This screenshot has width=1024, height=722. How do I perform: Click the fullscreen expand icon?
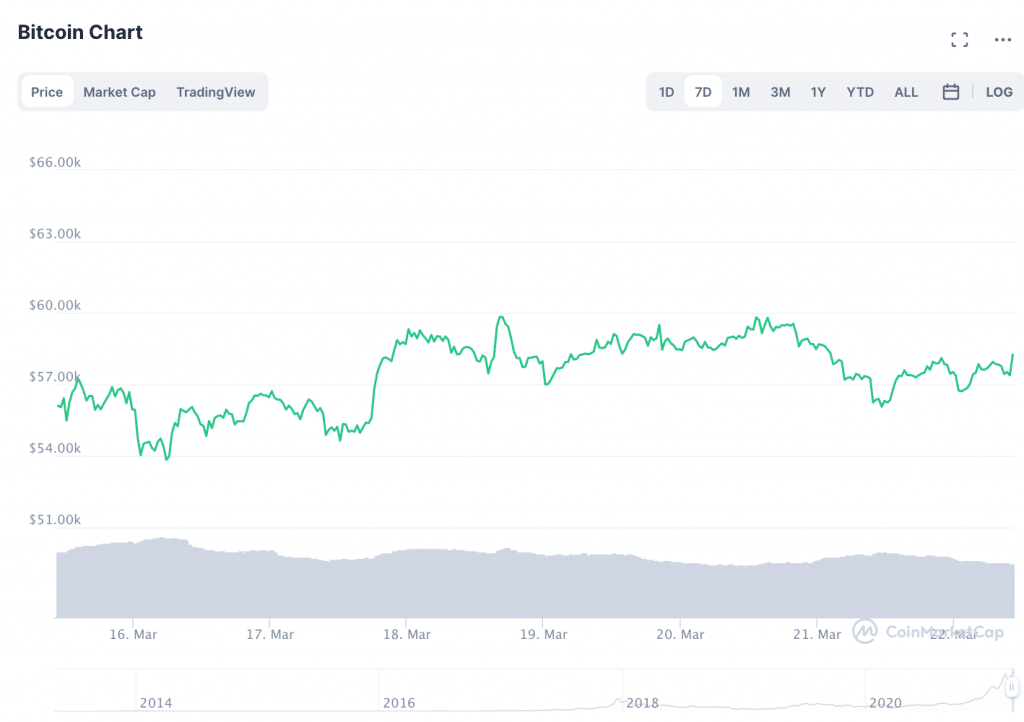(960, 40)
